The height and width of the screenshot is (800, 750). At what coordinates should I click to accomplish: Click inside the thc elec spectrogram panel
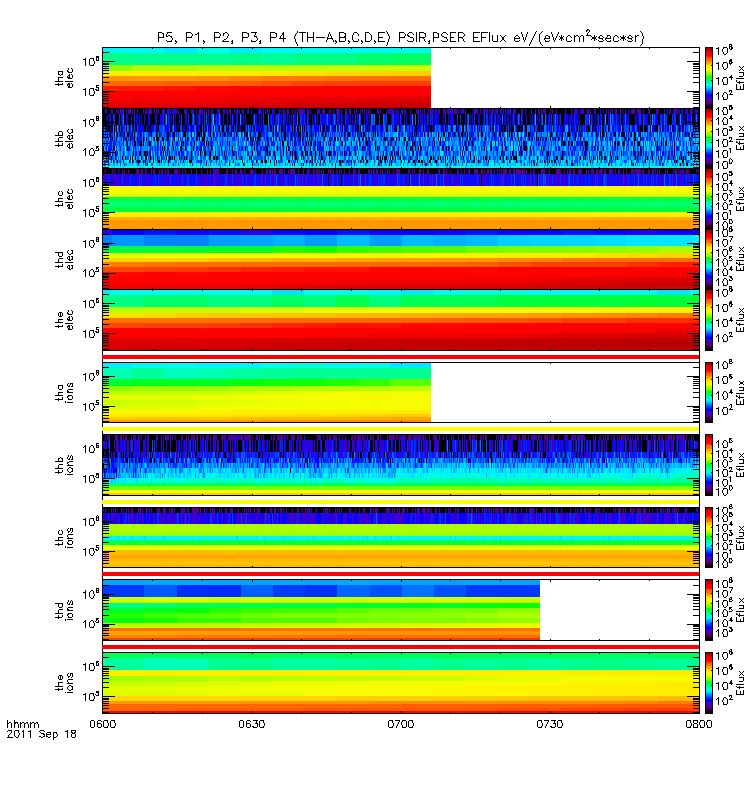coord(401,198)
